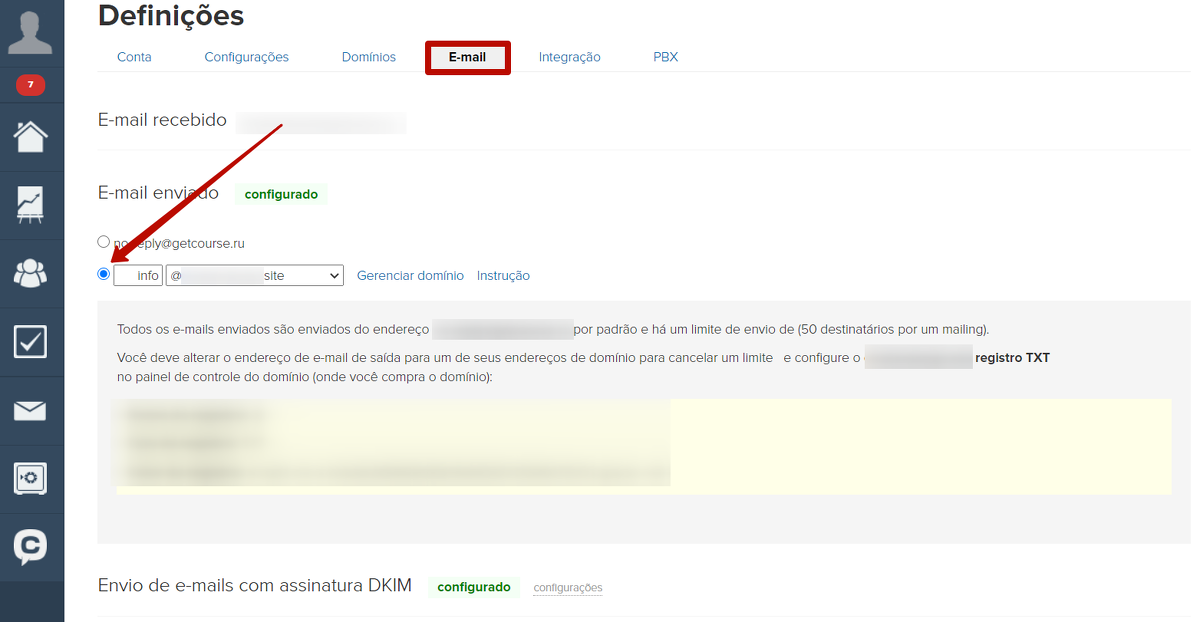This screenshot has width=1200, height=622.
Task: Open the Integração tab
Action: point(569,57)
